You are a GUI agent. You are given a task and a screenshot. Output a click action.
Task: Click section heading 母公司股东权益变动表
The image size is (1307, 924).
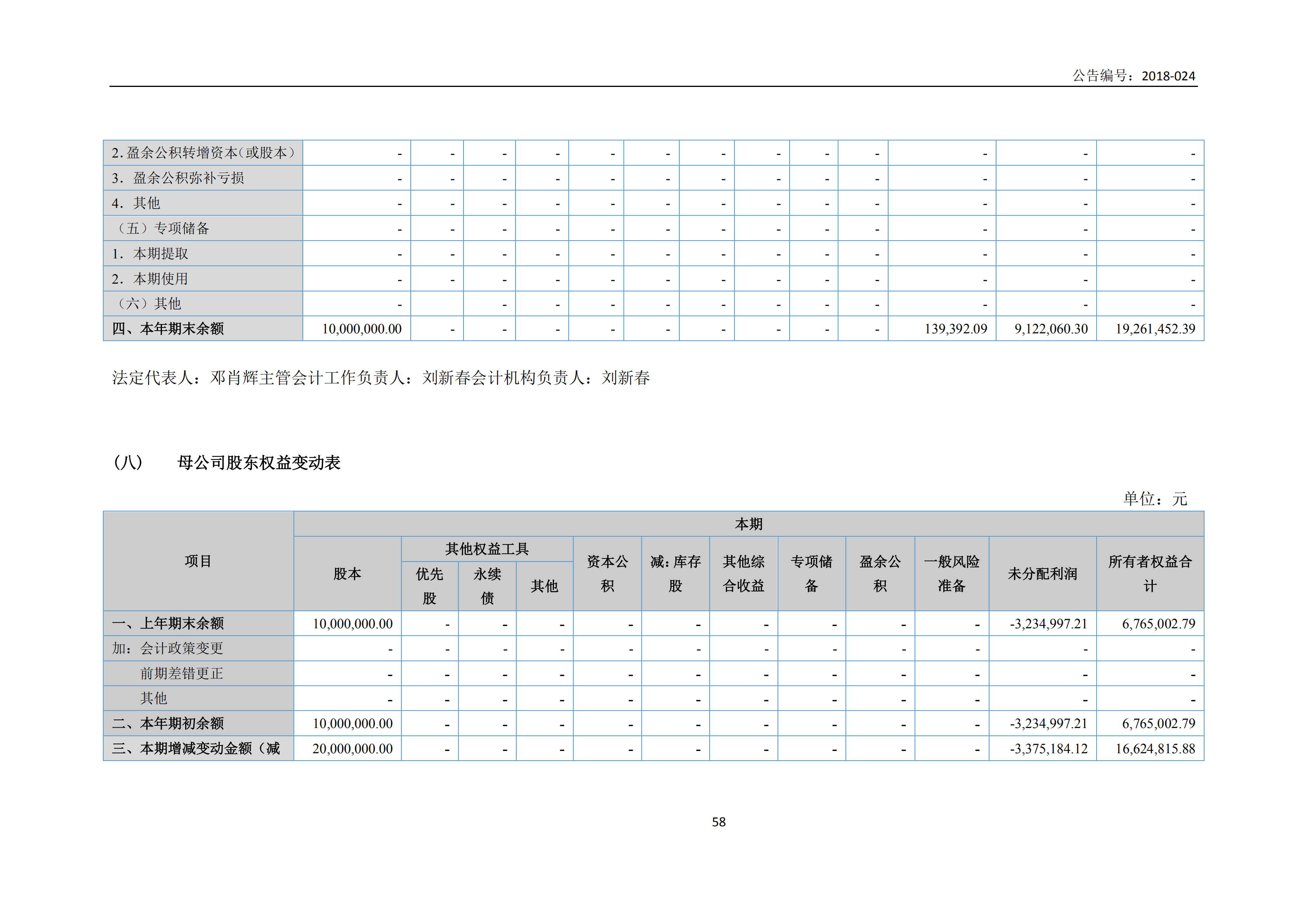(x=259, y=463)
